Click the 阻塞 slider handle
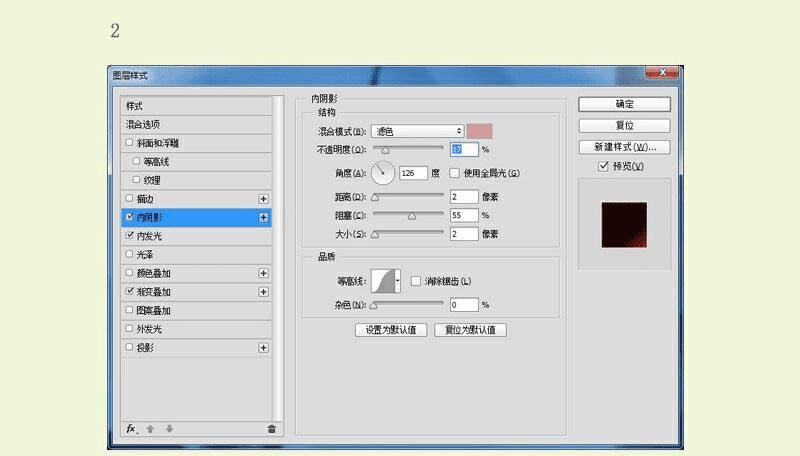 (x=412, y=216)
